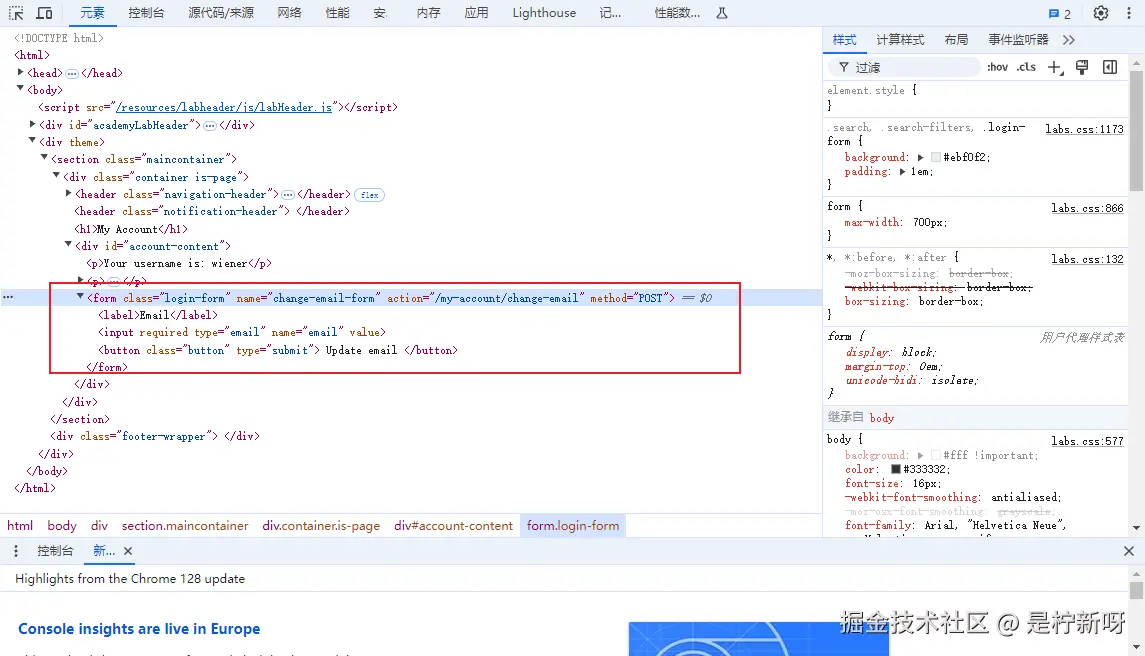Click the rendering emulation paintbrush icon

coord(1082,67)
